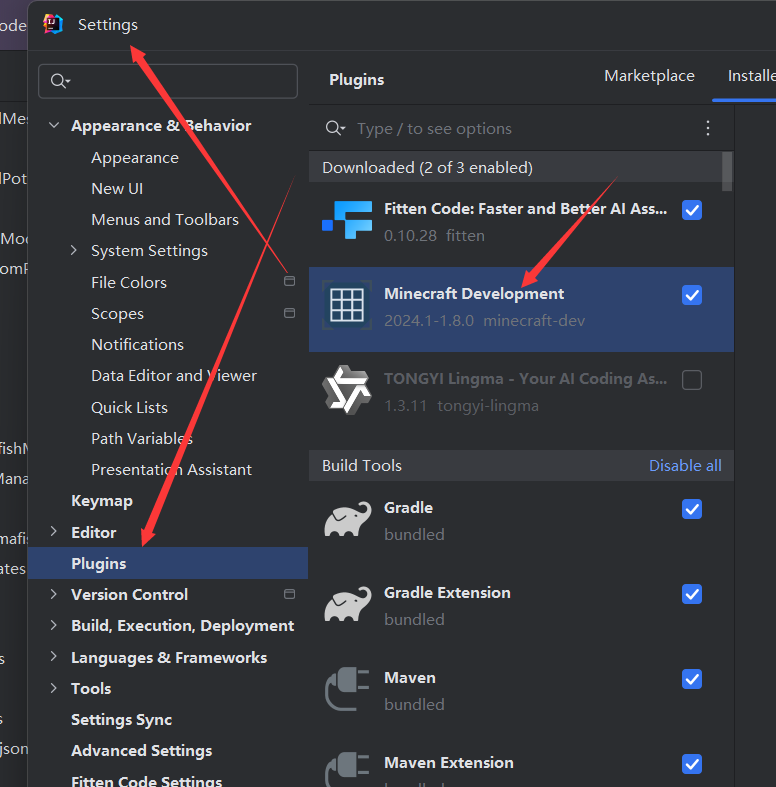Click the project-level icon beside Scopes
776x787 pixels.
point(290,313)
